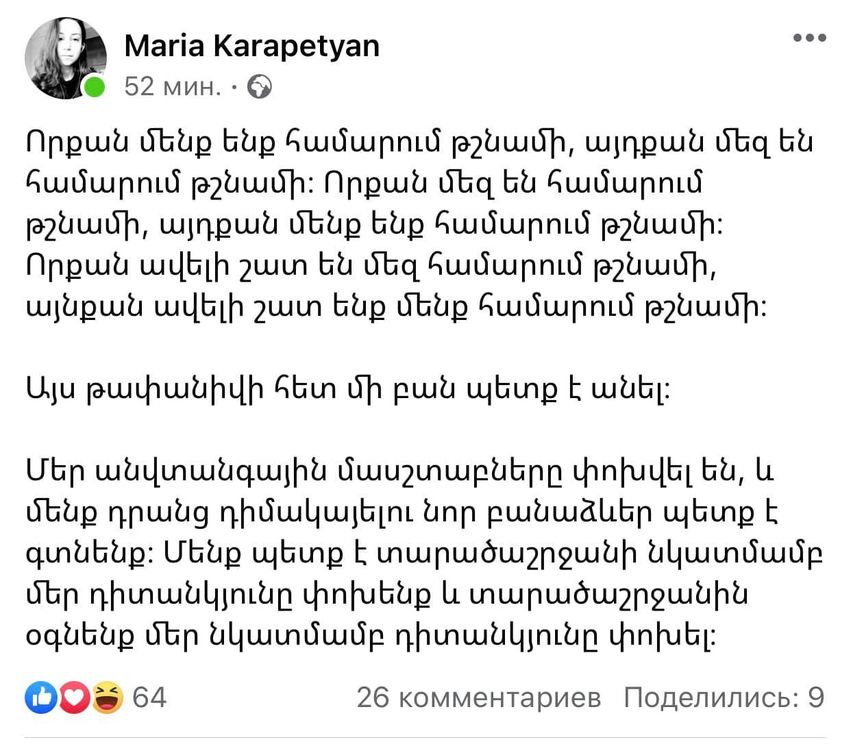Click the laughing Haha reaction icon
This screenshot has width=851, height=753.
tap(105, 697)
